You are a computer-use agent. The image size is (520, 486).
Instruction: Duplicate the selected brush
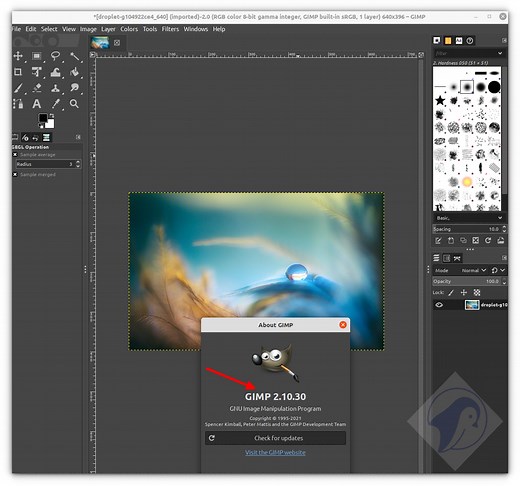pyautogui.click(x=463, y=241)
